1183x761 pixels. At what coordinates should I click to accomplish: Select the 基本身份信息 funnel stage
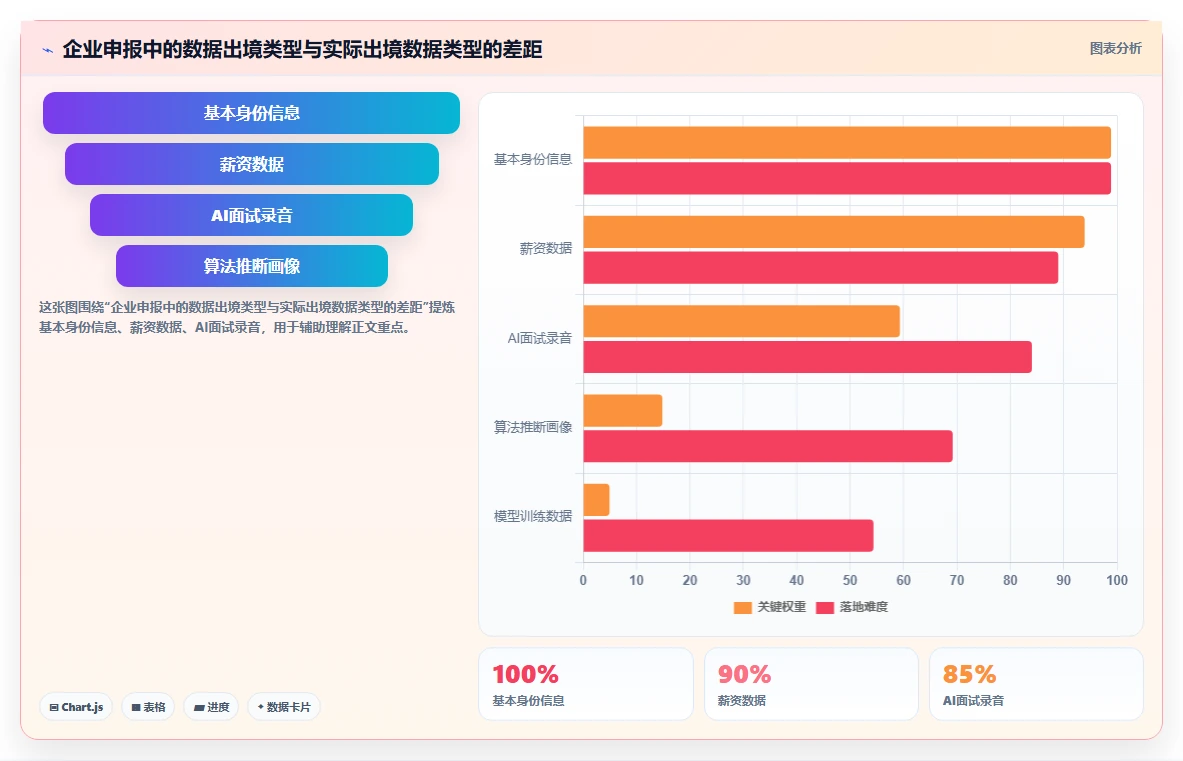point(251,113)
